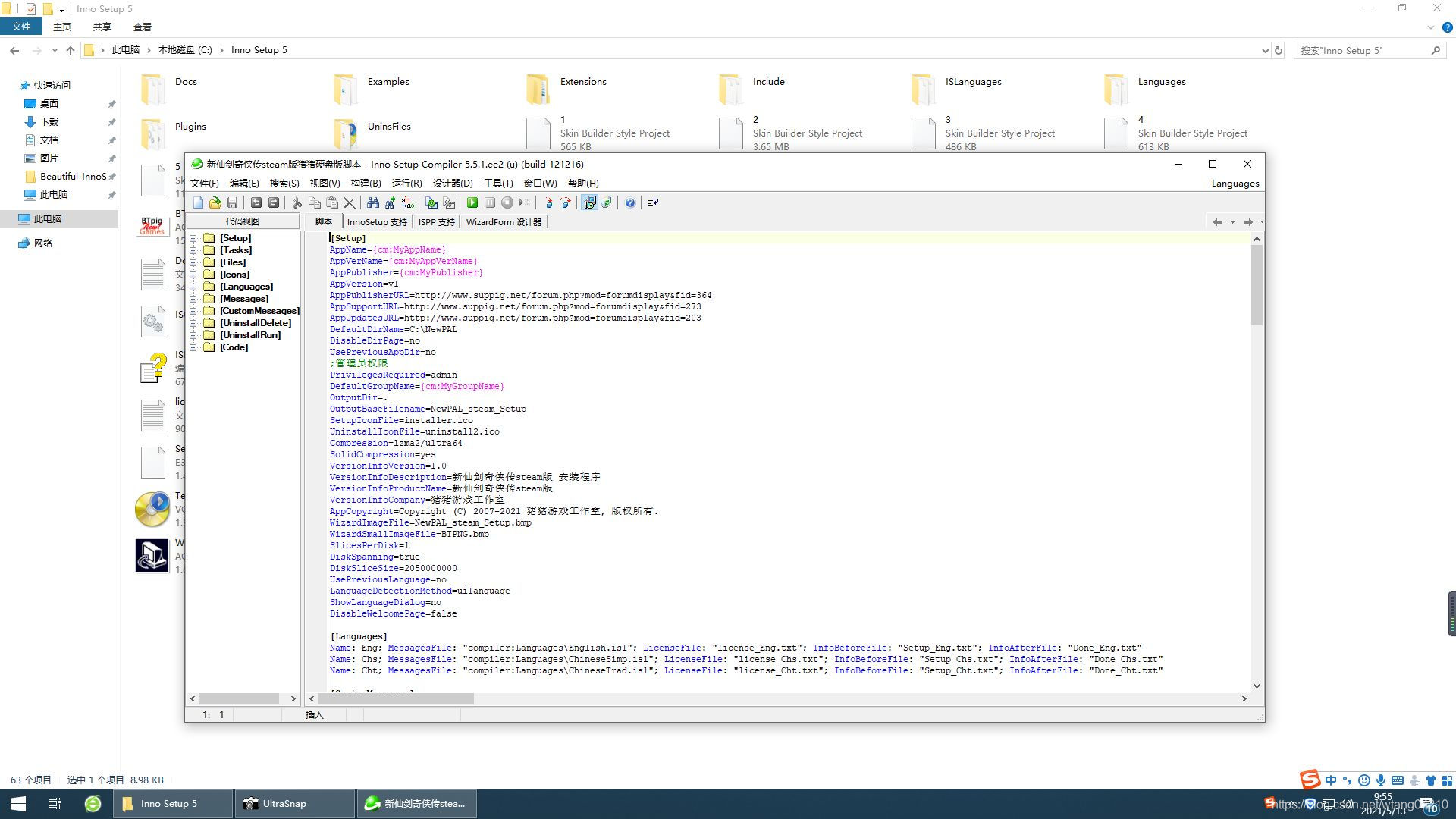Image resolution: width=1456 pixels, height=819 pixels.
Task: Expand the [Setup] tree node
Action: (193, 238)
